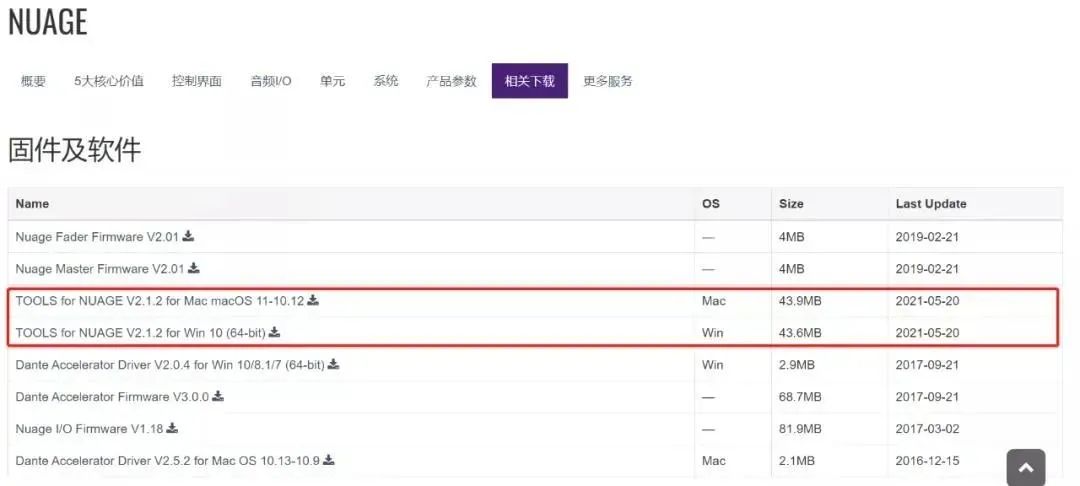The width and height of the screenshot is (1080, 486).
Task: Switch to the 系统 tab
Action: 386,81
